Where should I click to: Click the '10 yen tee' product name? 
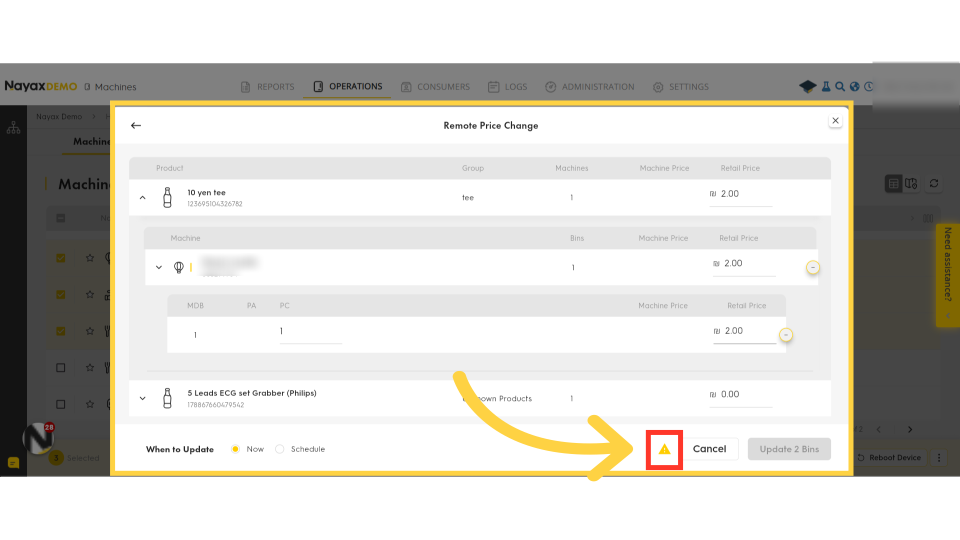tap(206, 192)
